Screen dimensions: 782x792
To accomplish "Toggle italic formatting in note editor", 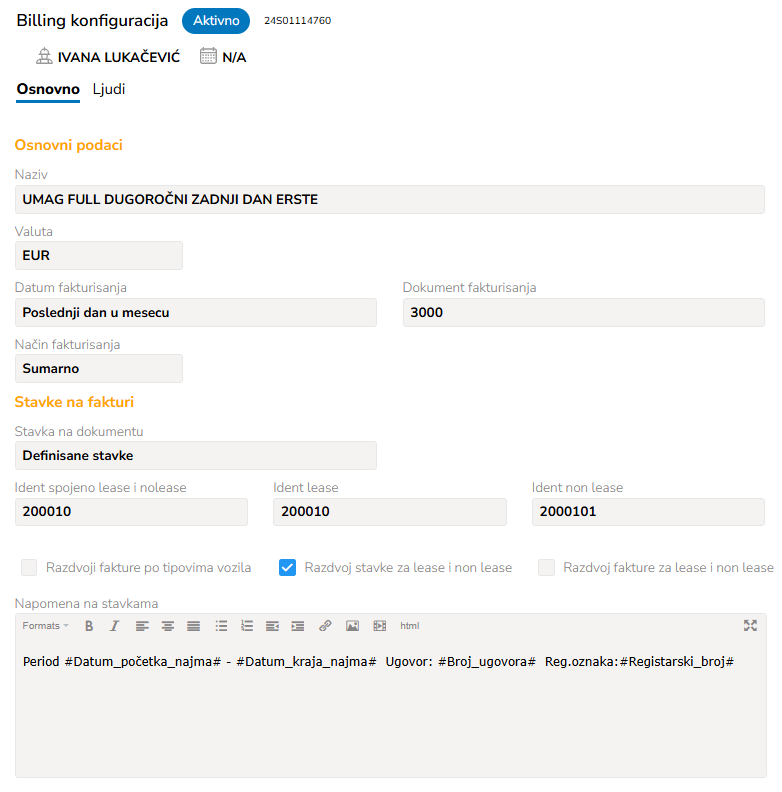I will click(115, 626).
